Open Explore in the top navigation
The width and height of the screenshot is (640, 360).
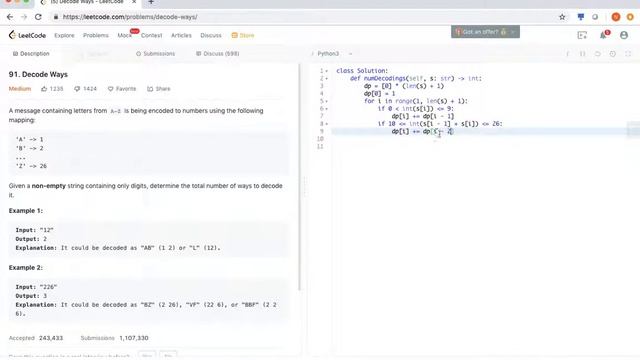[64, 36]
